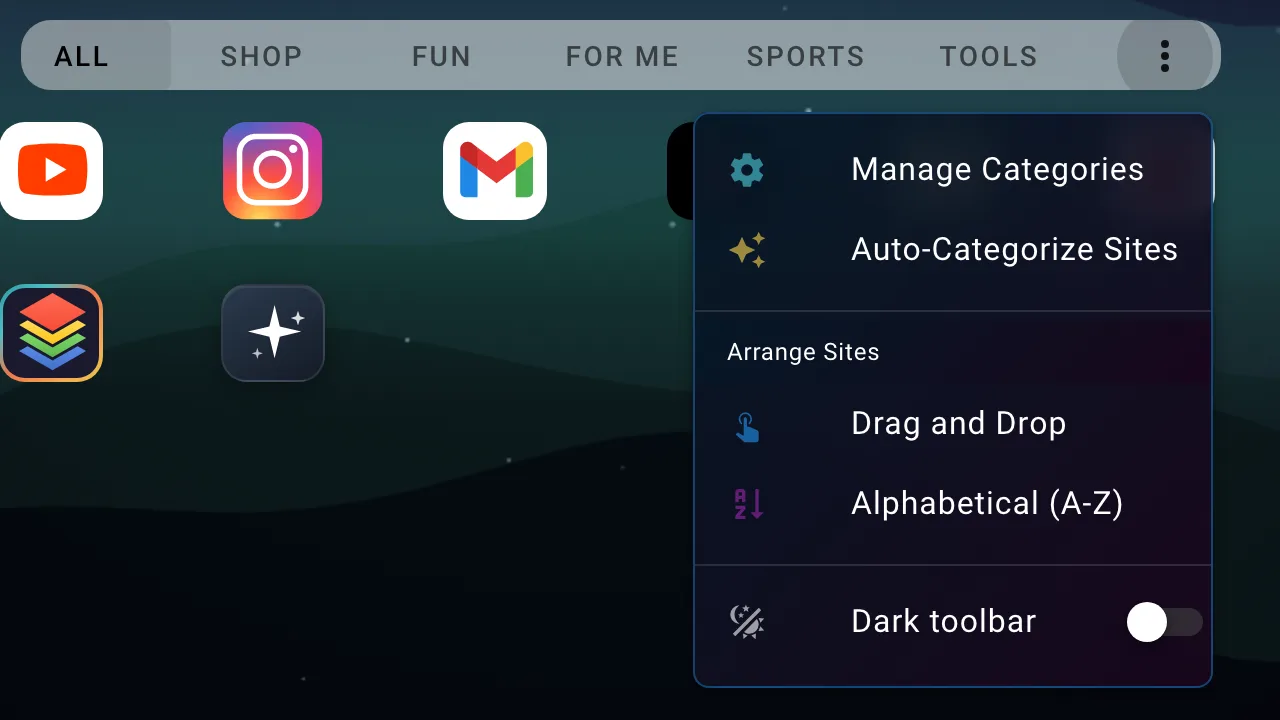Switch to the FUN category tab
Image resolution: width=1280 pixels, height=720 pixels.
[x=441, y=56]
